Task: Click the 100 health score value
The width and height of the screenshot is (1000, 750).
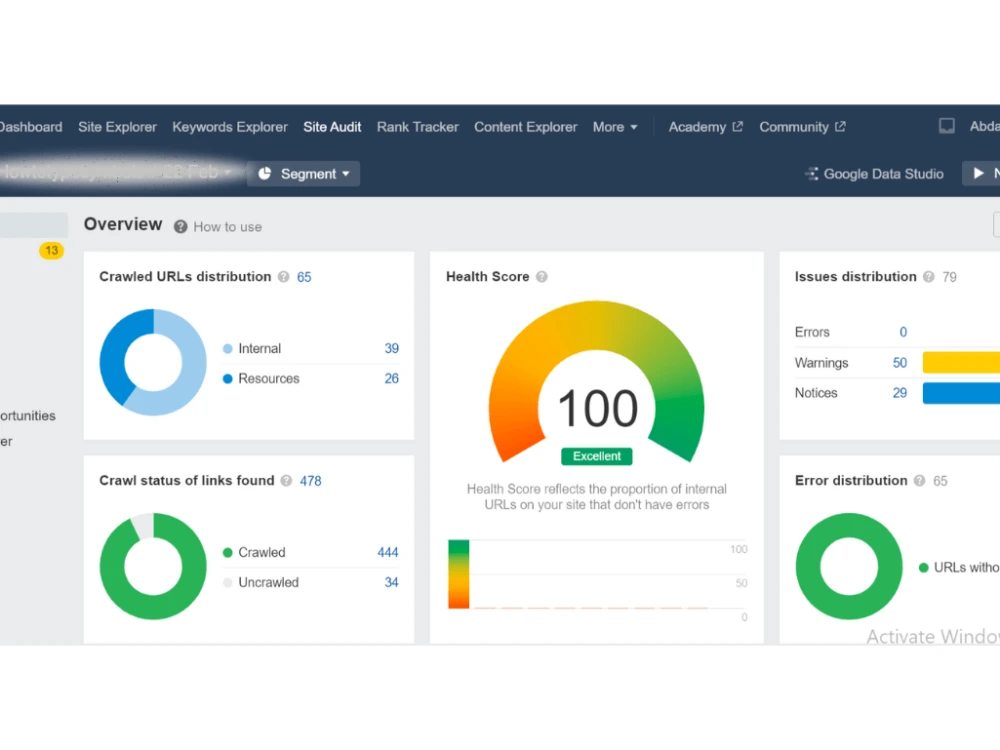Action: point(597,408)
